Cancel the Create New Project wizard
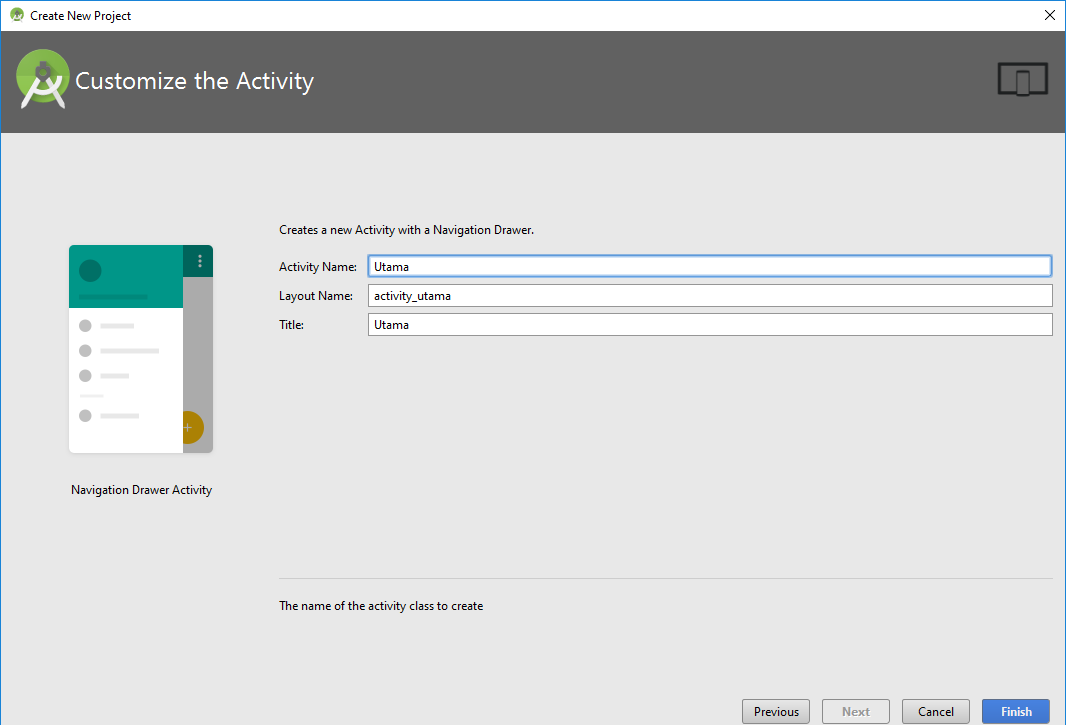Image resolution: width=1066 pixels, height=725 pixels. [x=935, y=711]
